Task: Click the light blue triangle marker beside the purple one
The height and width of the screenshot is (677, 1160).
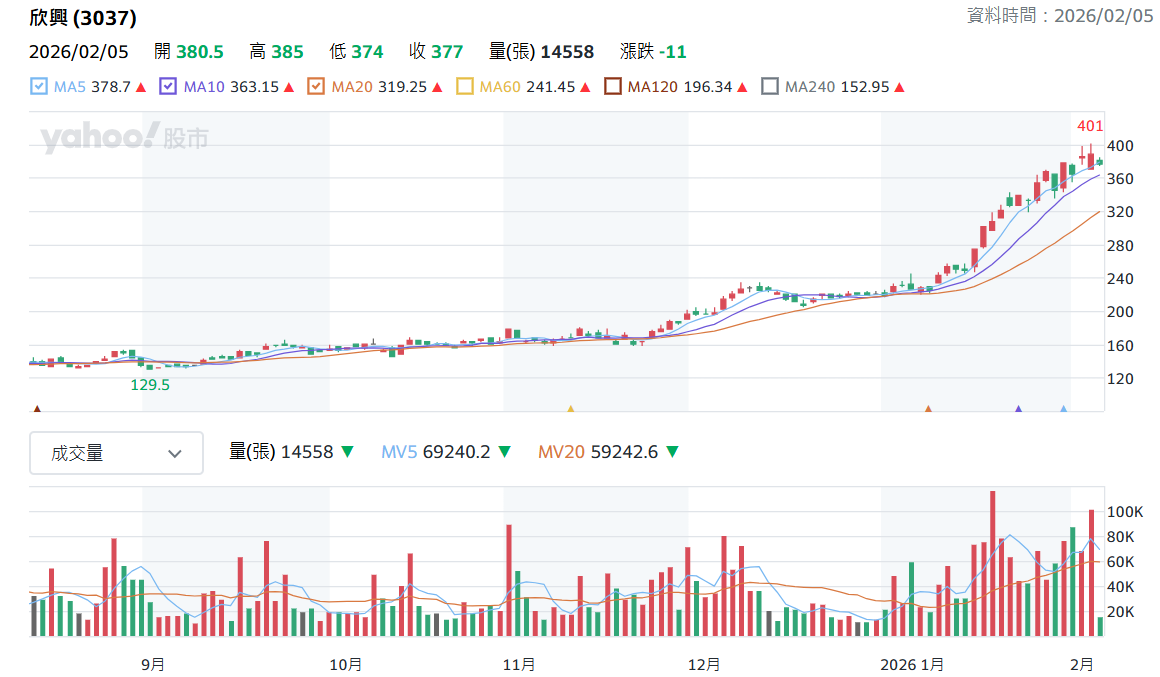Action: point(1064,408)
